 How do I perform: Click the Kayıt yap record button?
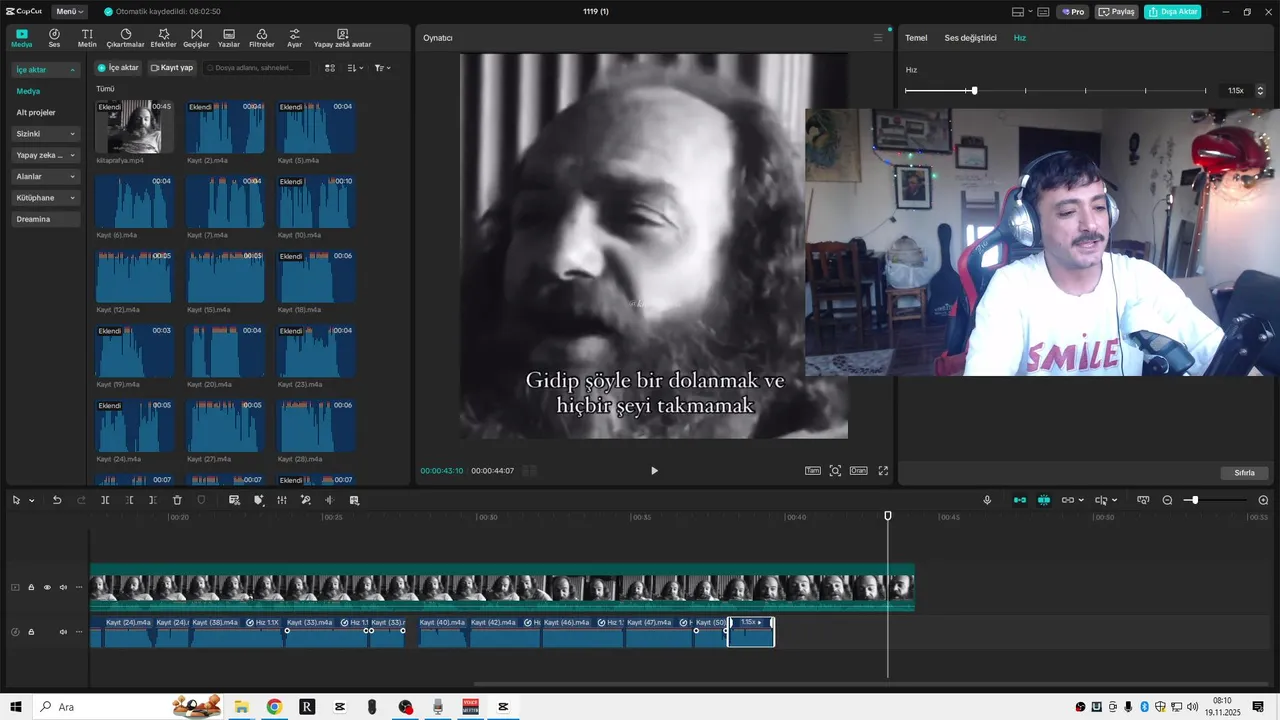pos(172,68)
